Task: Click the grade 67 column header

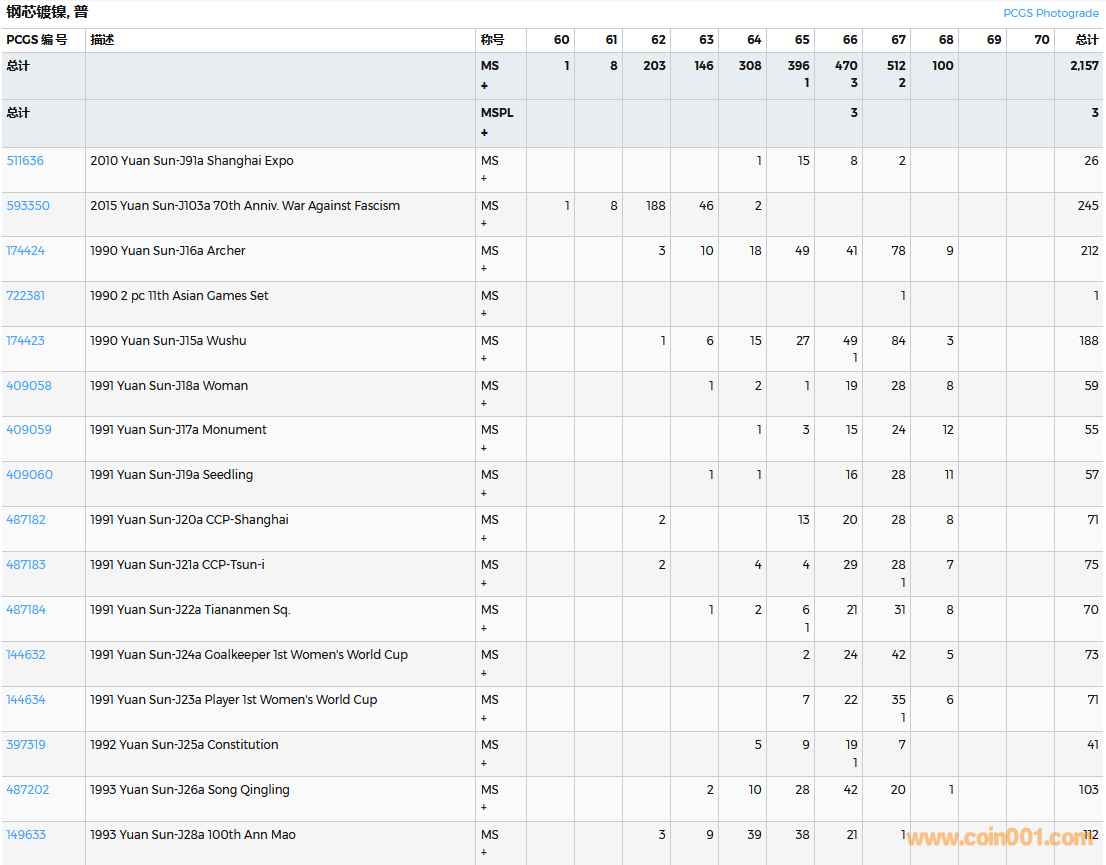Action: [898, 40]
